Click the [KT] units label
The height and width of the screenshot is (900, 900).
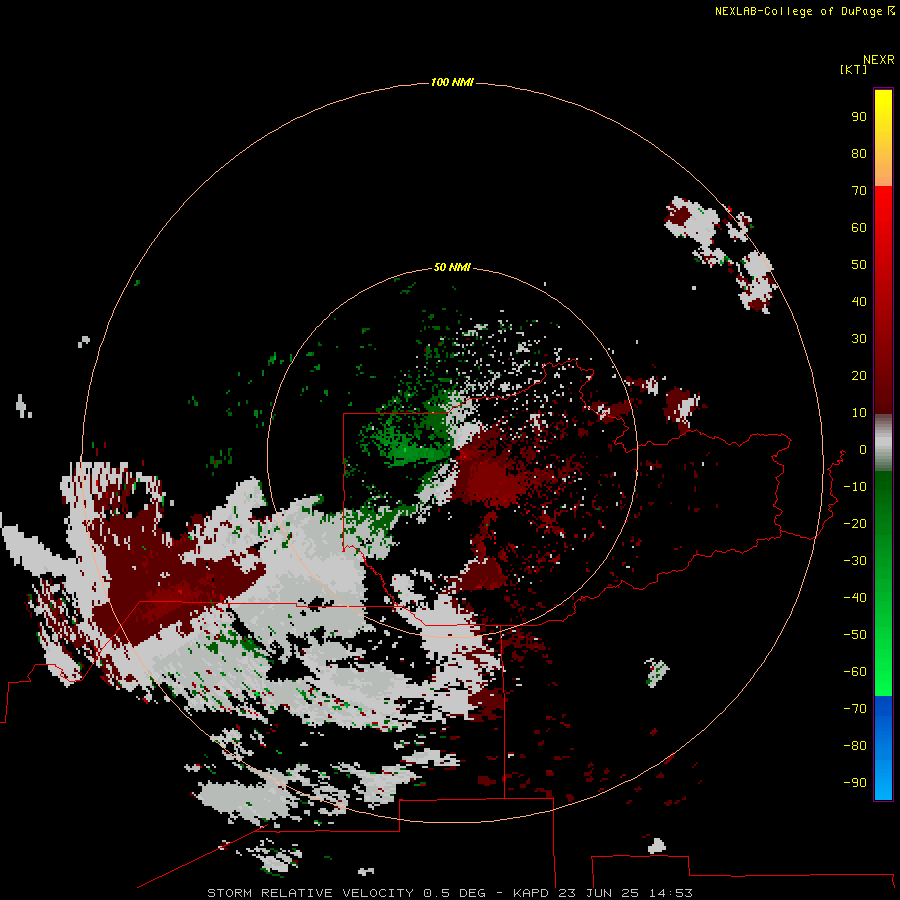[853, 69]
